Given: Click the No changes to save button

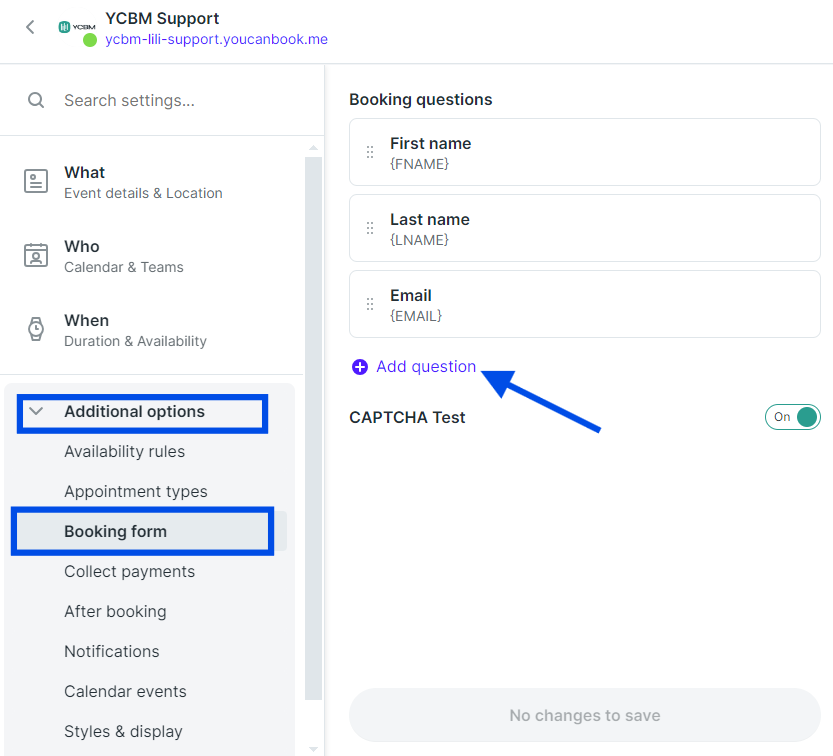Looking at the screenshot, I should click(x=584, y=715).
